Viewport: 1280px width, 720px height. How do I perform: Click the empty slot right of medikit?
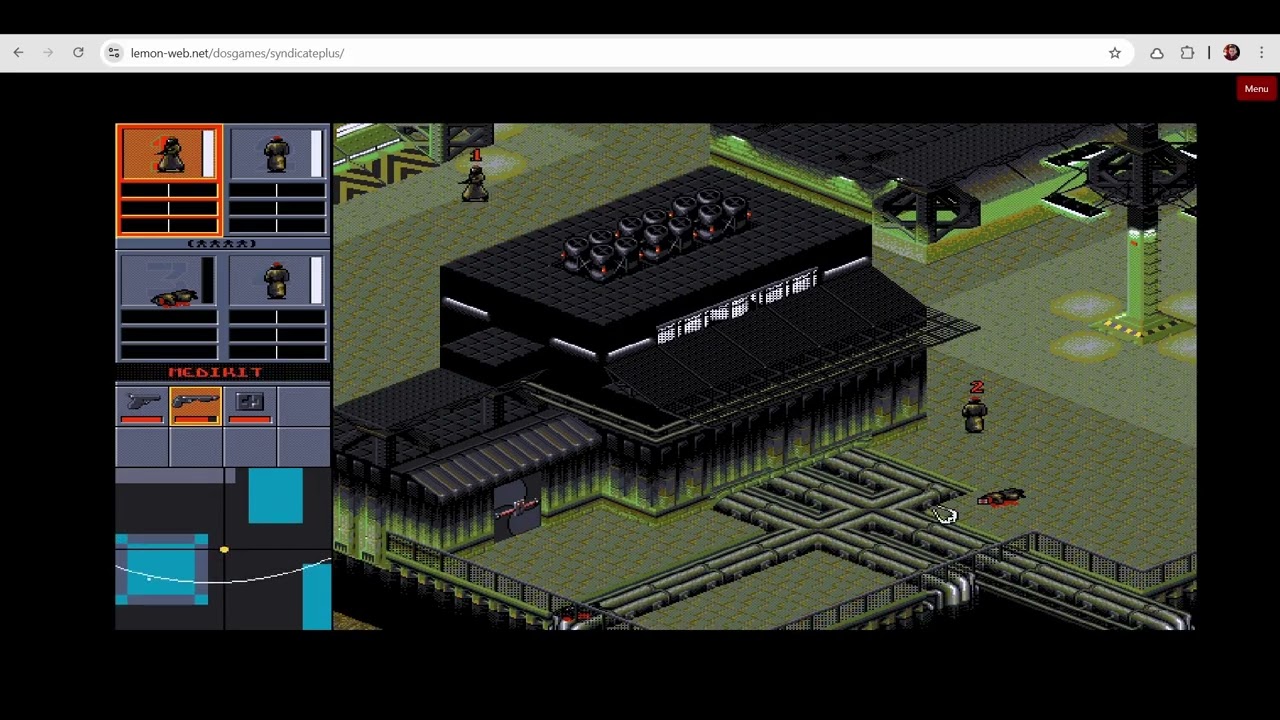tap(304, 406)
